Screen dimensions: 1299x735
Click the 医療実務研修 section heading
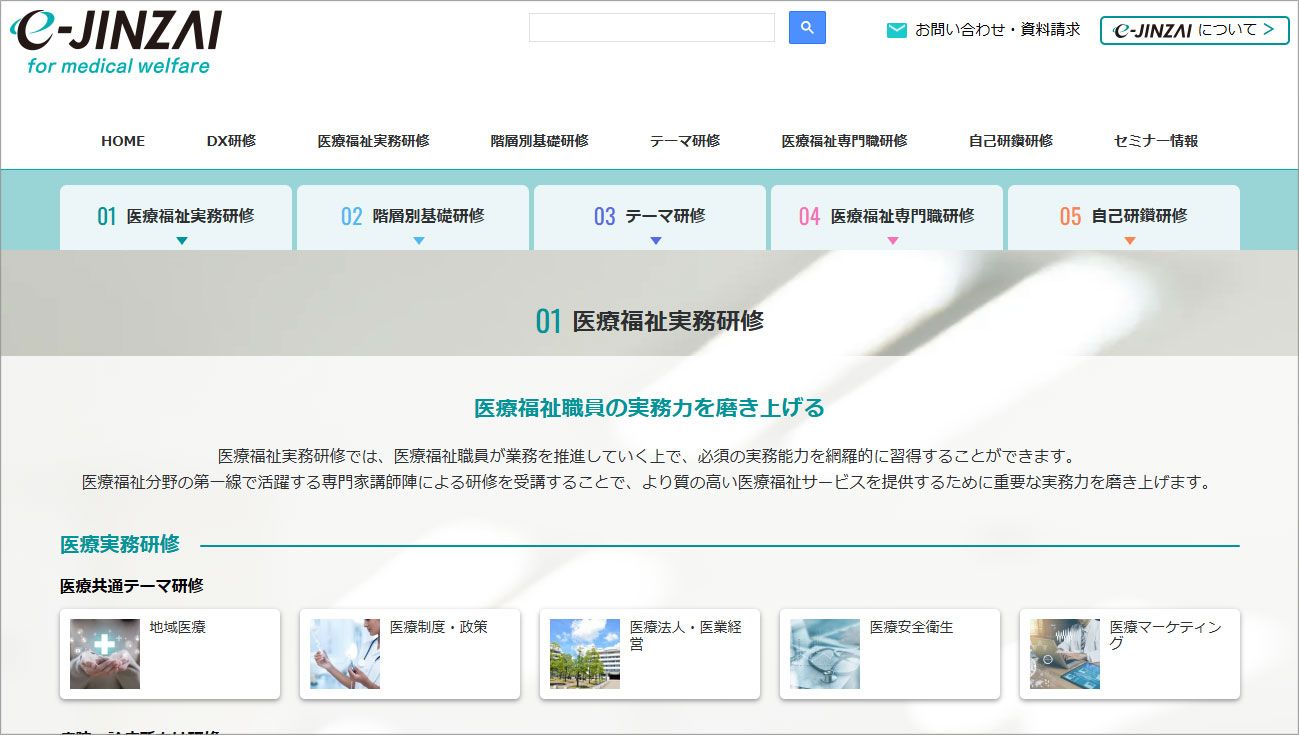[x=120, y=545]
